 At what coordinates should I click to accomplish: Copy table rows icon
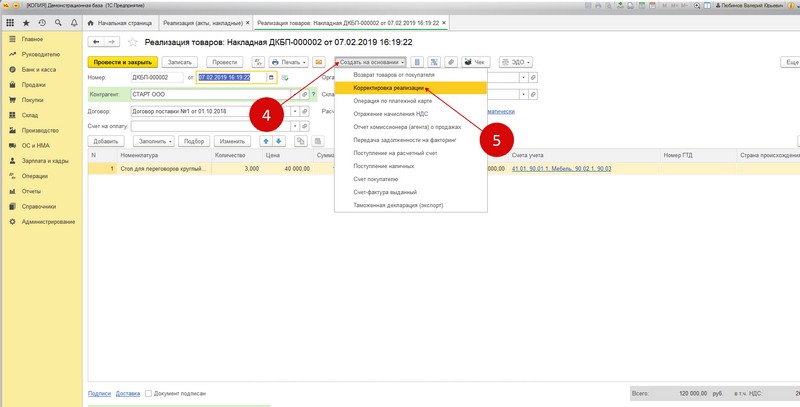301,141
